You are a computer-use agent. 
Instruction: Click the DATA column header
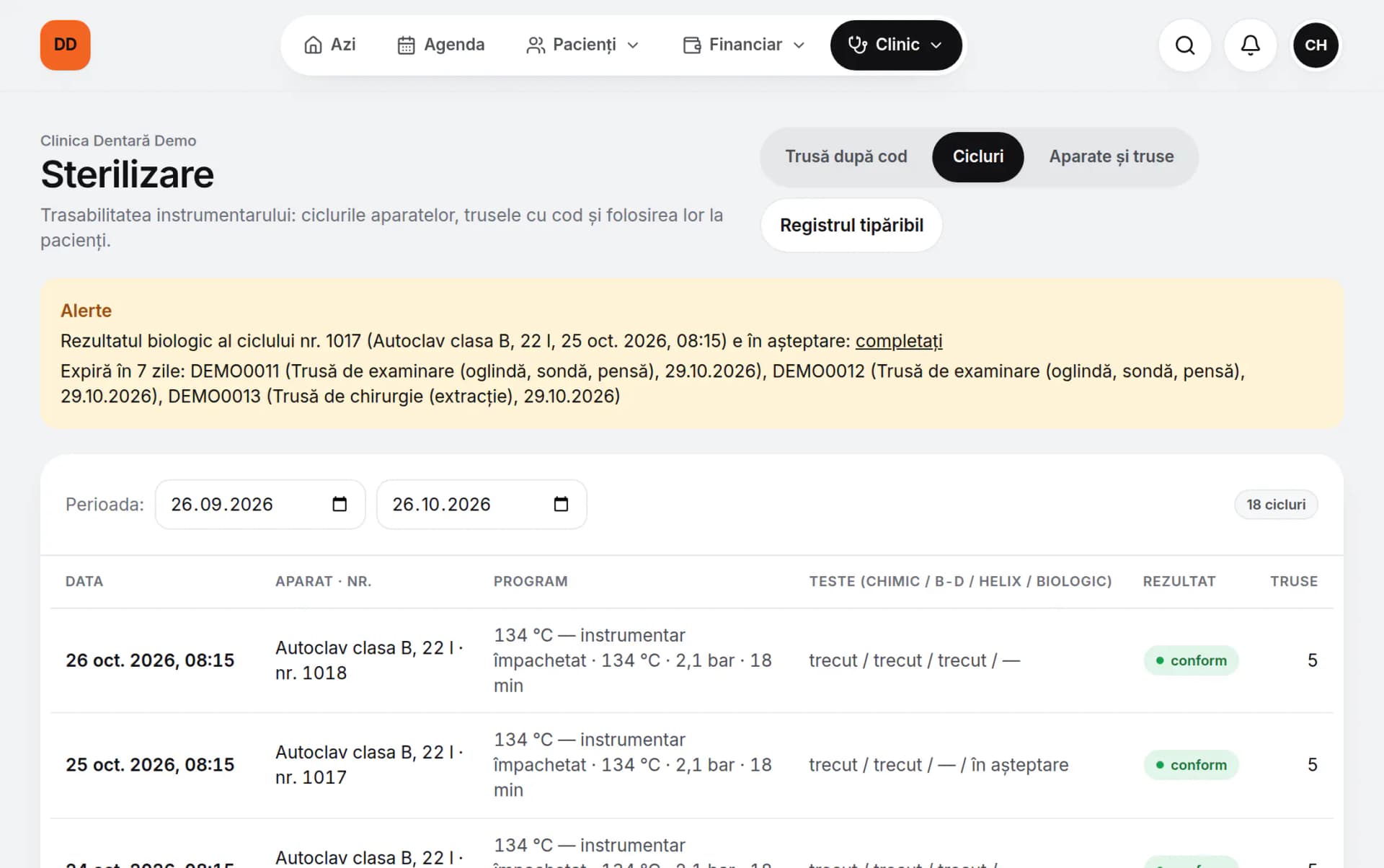(x=84, y=581)
